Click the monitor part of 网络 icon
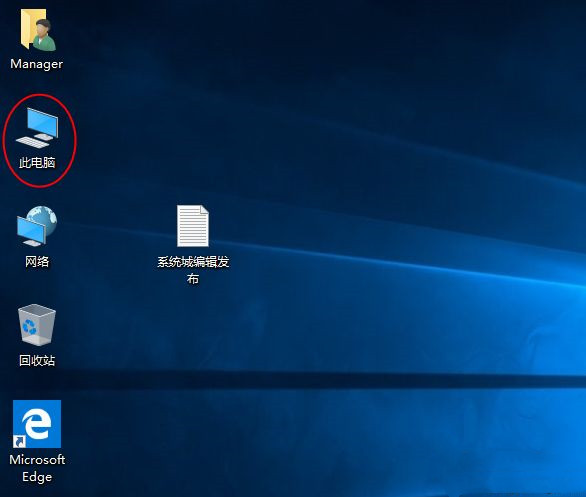586x497 pixels. 31,230
